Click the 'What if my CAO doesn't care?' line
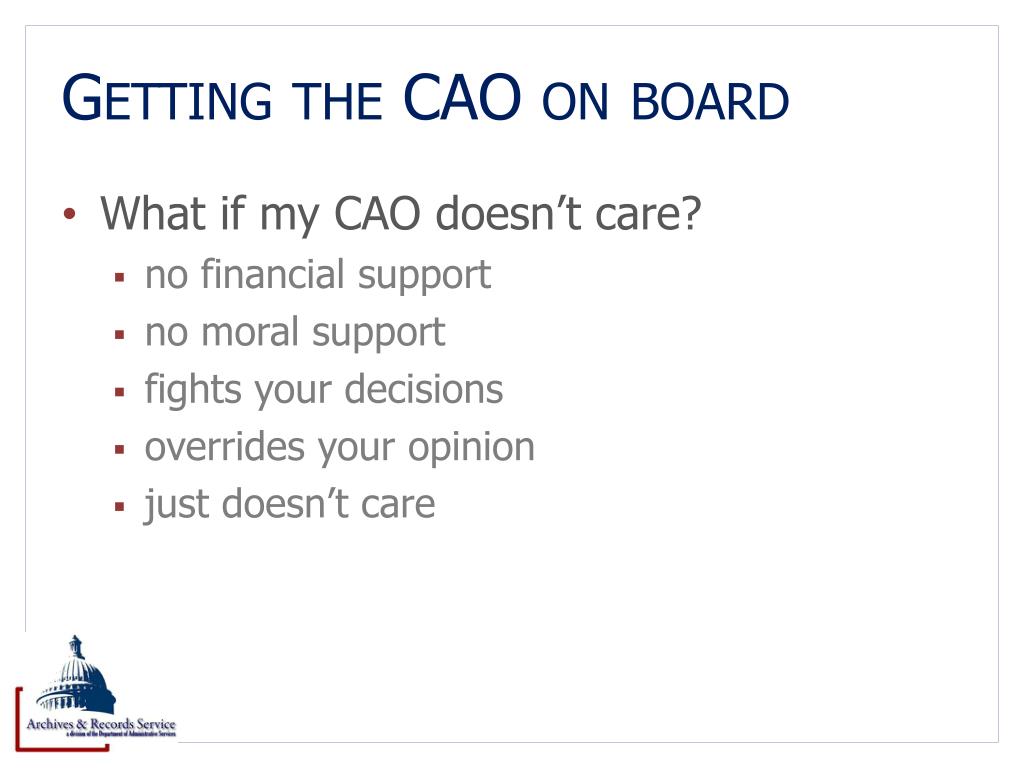 [400, 214]
